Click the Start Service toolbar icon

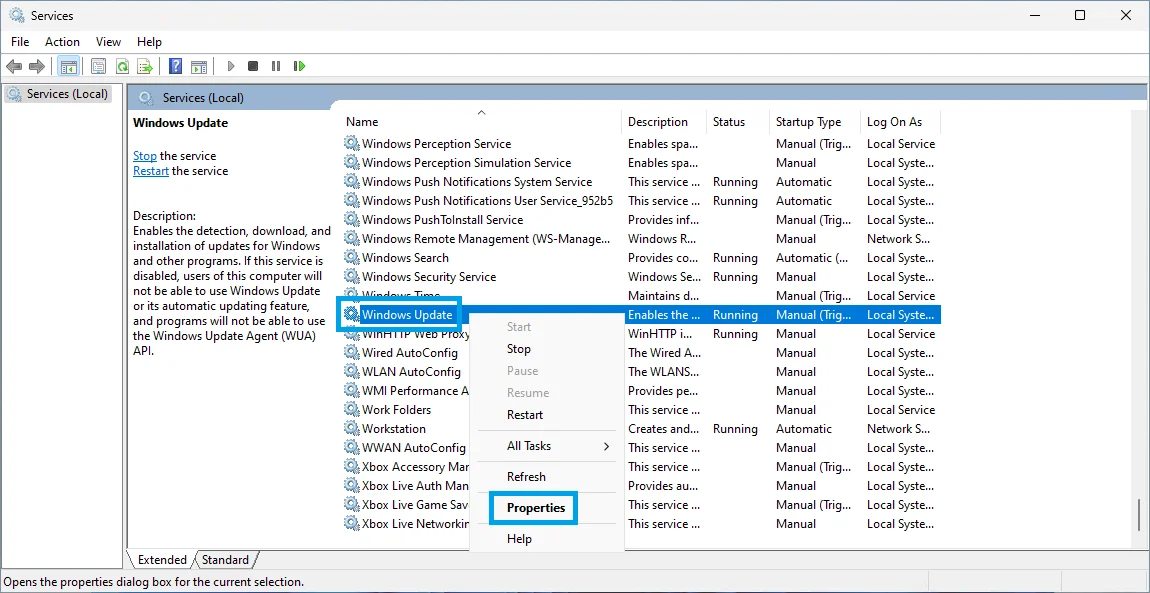(x=231, y=66)
